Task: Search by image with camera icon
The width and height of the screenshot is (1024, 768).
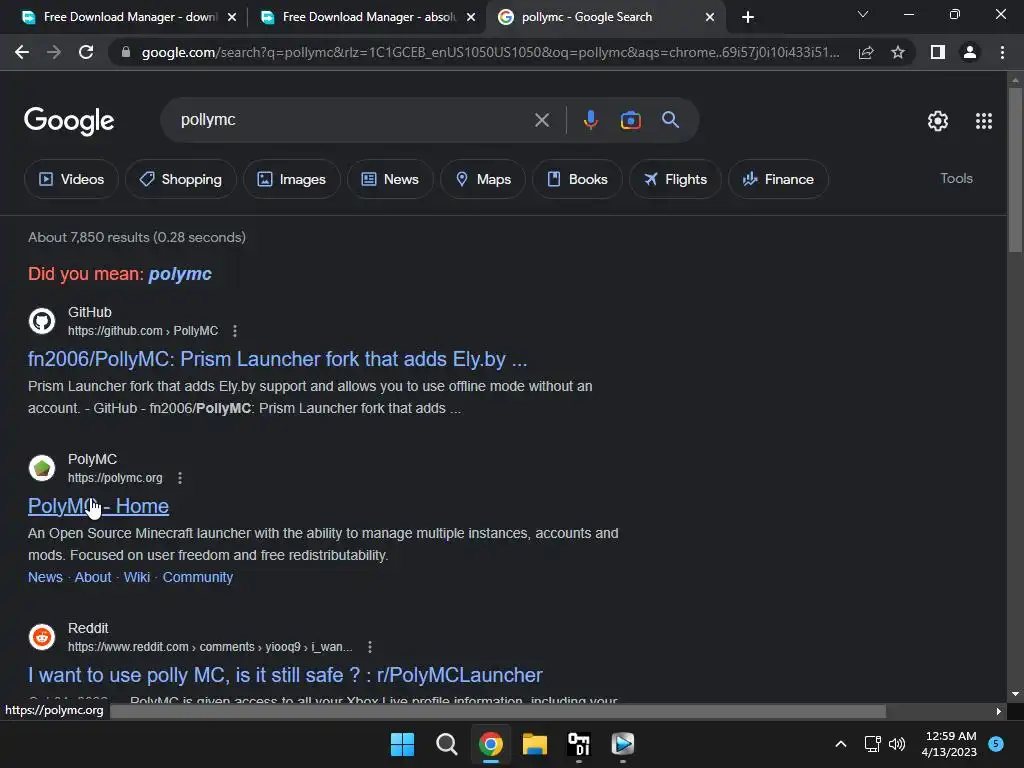Action: tap(631, 120)
